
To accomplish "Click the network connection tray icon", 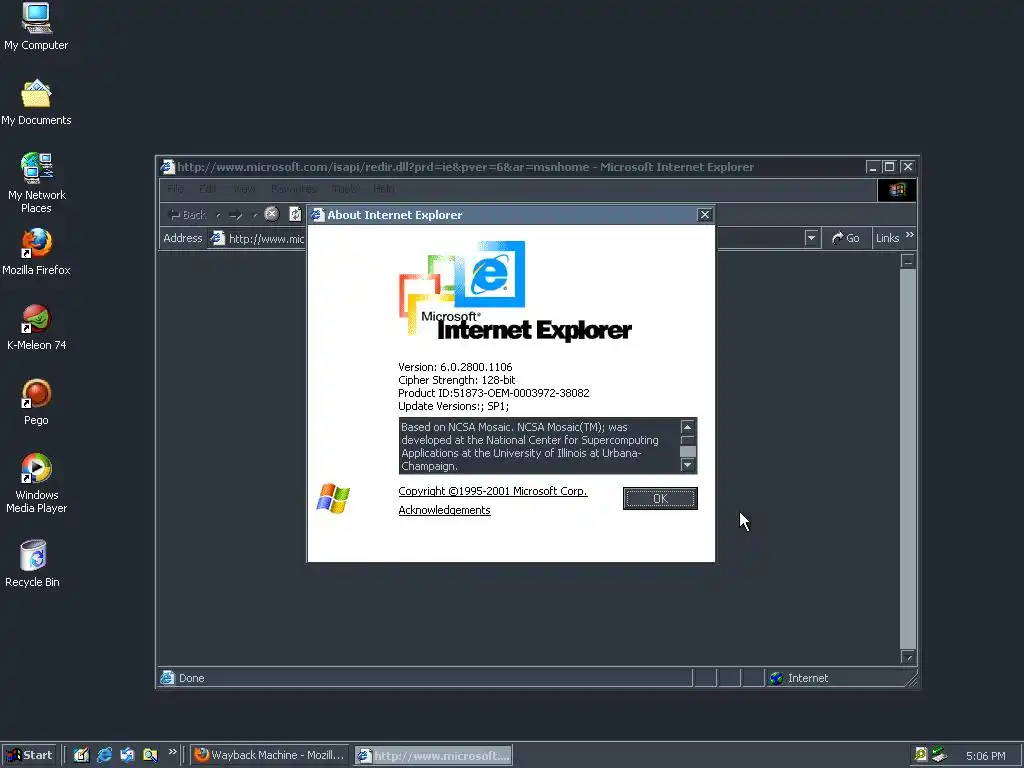I will coord(939,754).
